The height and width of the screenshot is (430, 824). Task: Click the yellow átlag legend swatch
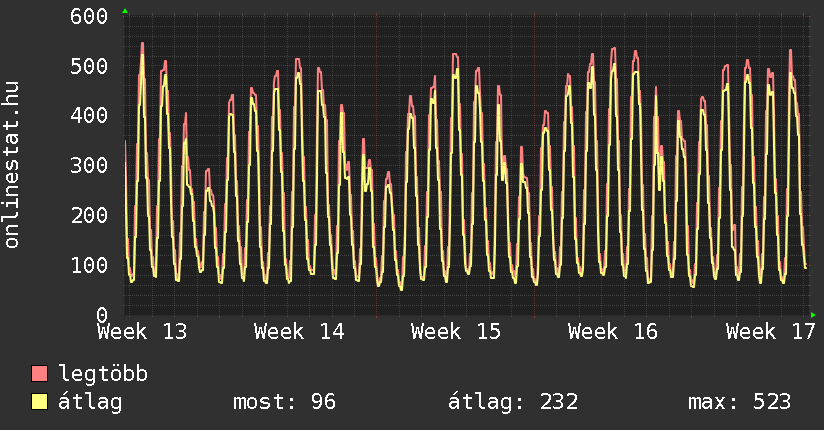(x=40, y=402)
